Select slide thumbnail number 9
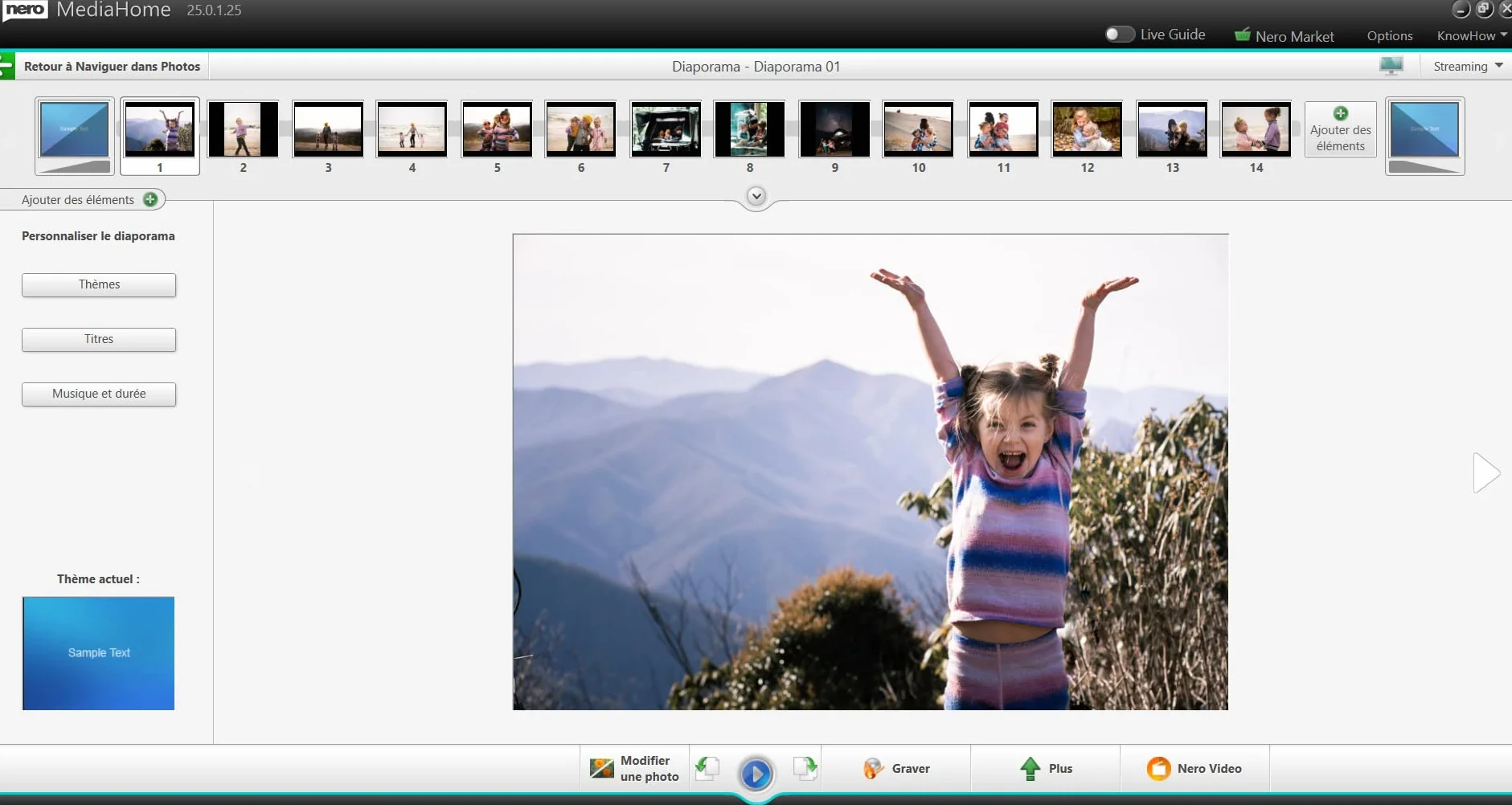This screenshot has height=805, width=1512. click(x=834, y=129)
